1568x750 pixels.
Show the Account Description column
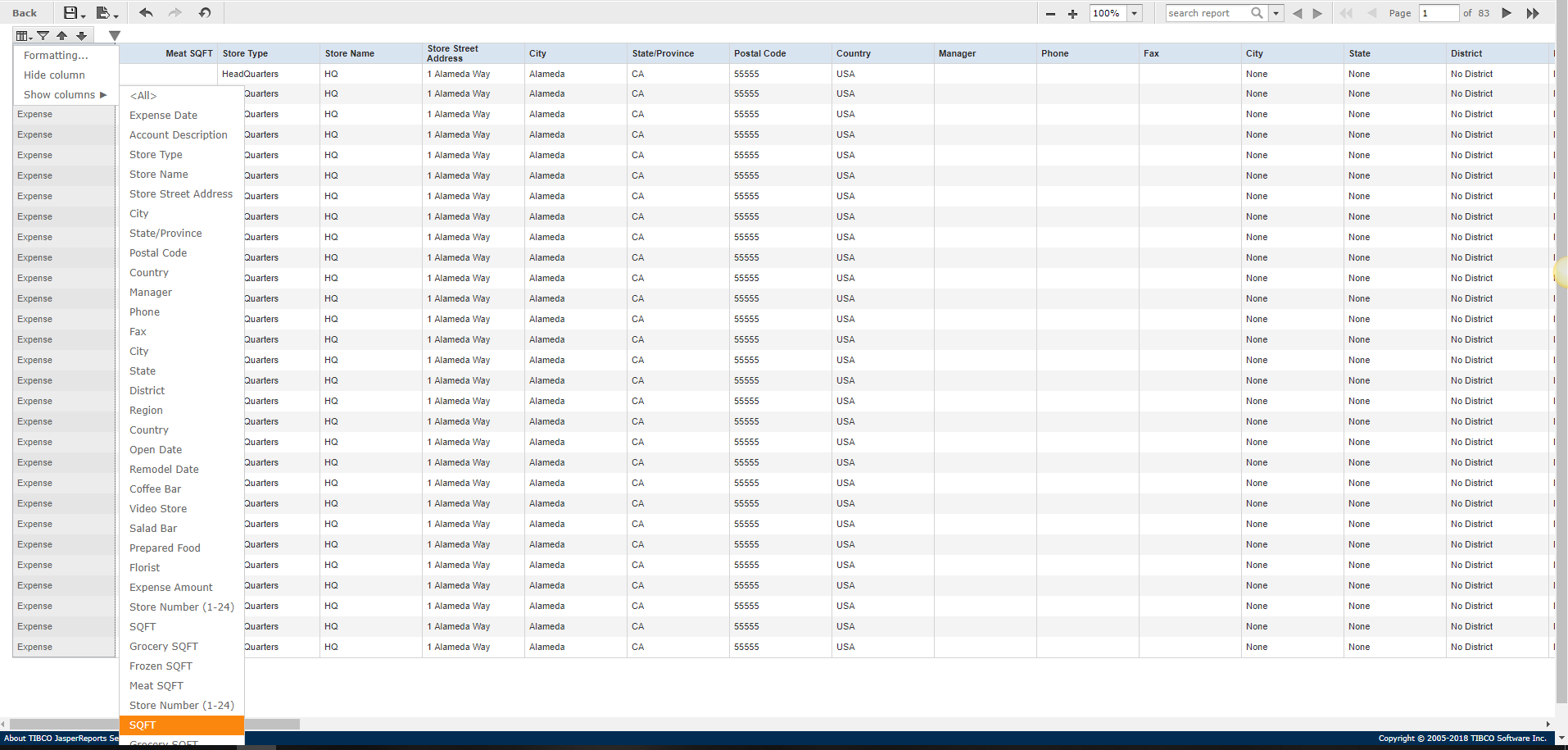point(182,135)
